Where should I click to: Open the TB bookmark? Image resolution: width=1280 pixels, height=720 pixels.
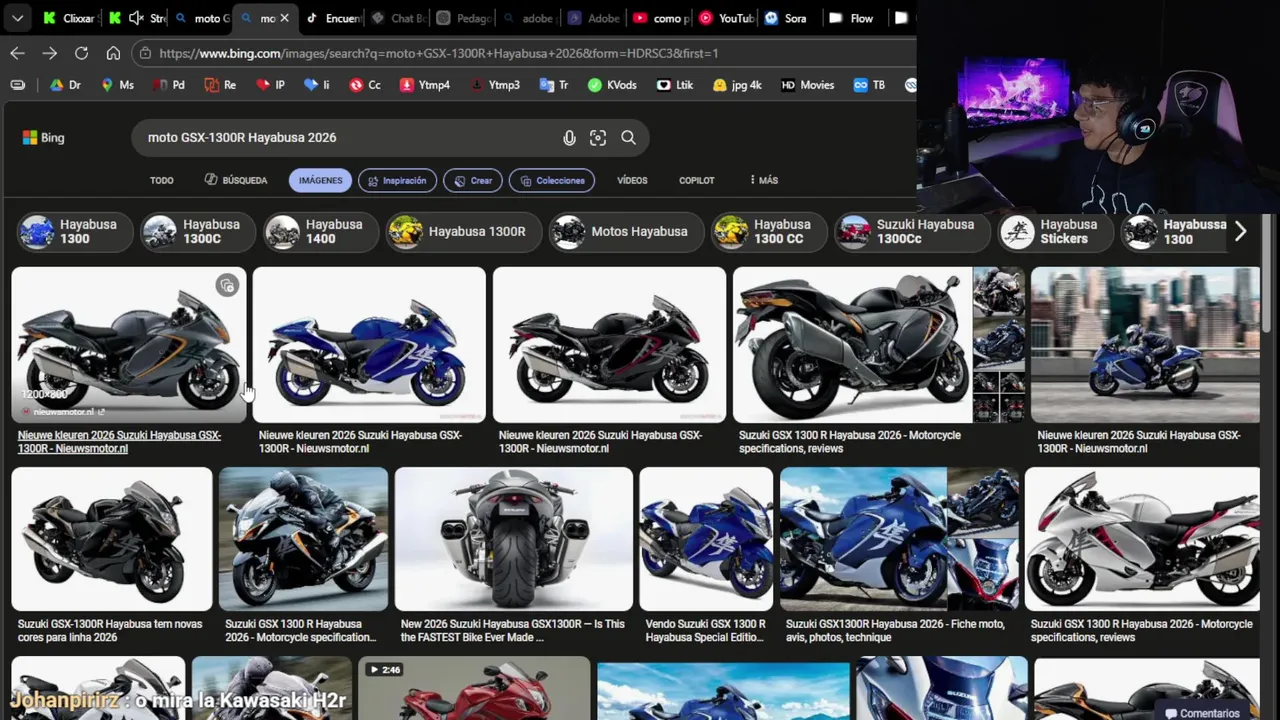[x=869, y=85]
